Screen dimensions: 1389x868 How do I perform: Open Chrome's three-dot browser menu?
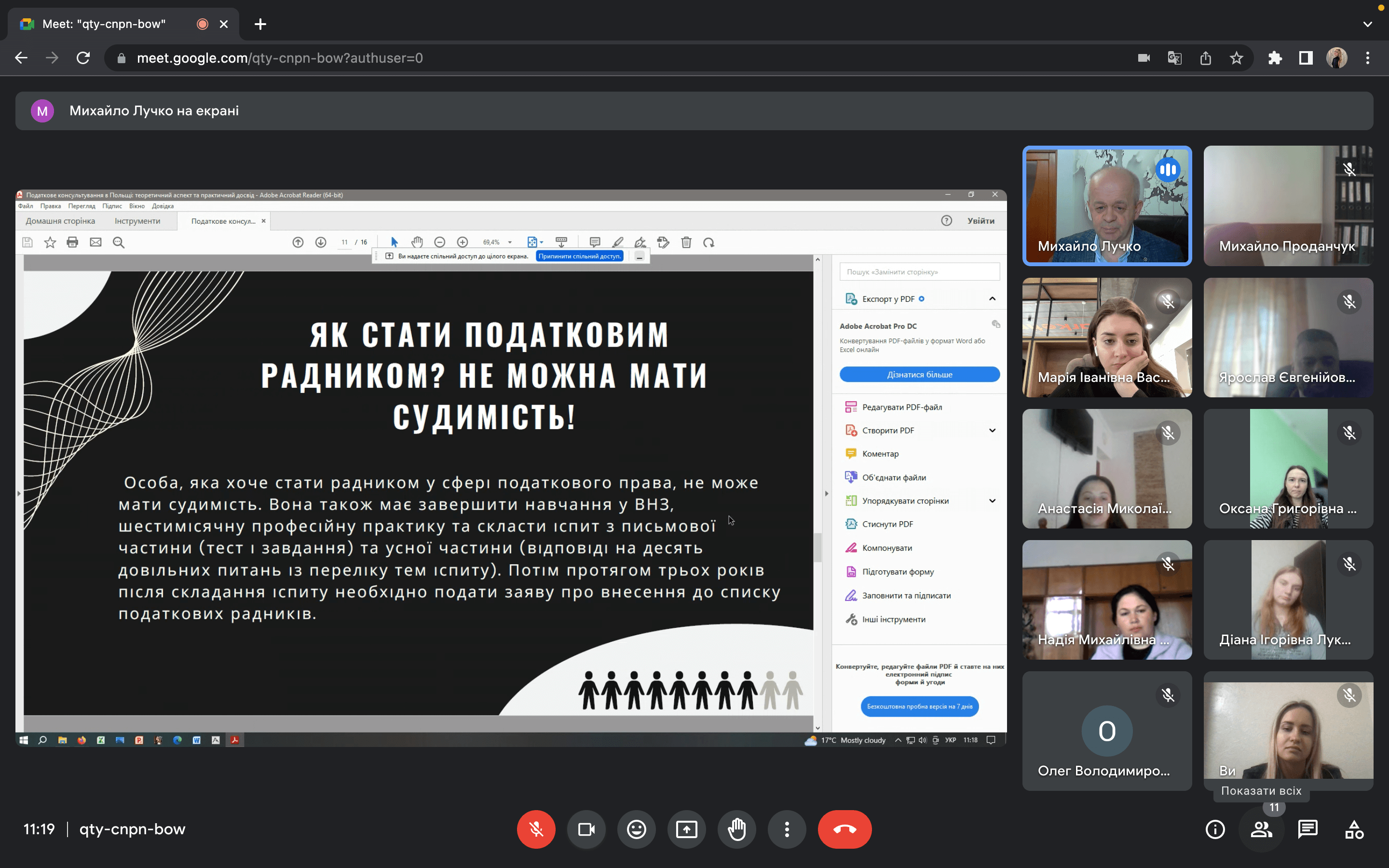coord(1367,58)
